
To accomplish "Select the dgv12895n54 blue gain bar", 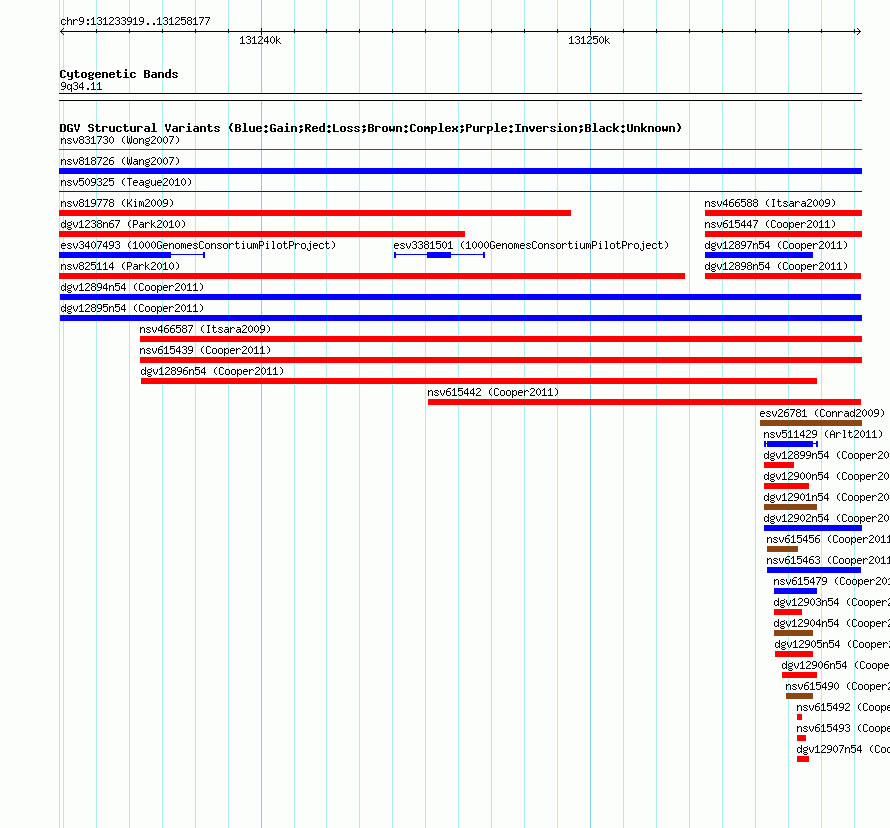I will click(x=460, y=318).
